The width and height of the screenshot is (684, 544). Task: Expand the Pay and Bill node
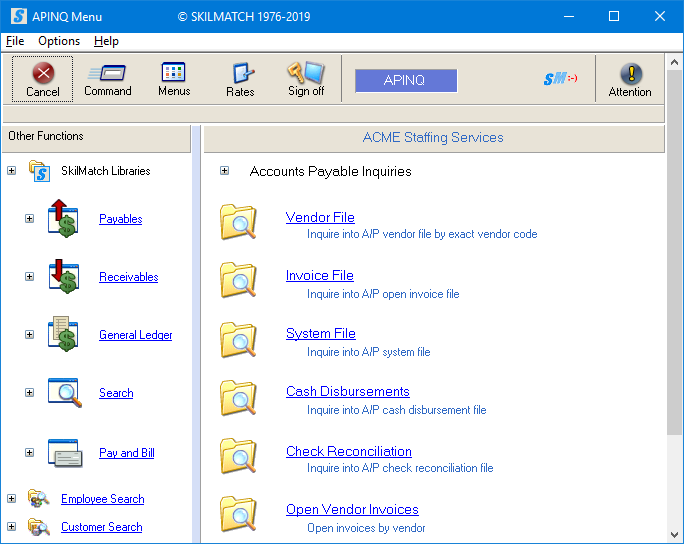(x=29, y=452)
